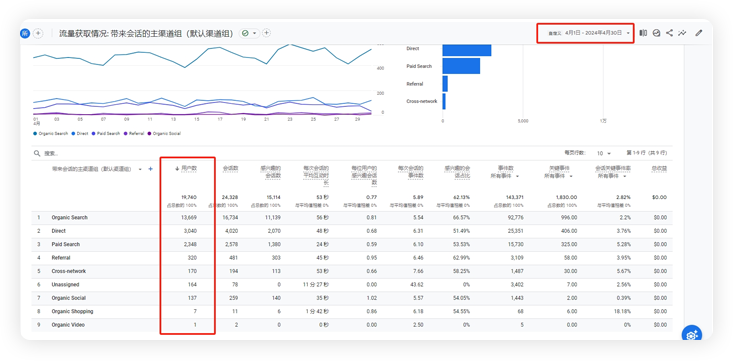The height and width of the screenshot is (361, 733).
Task: Share this report via share icon
Action: (669, 33)
